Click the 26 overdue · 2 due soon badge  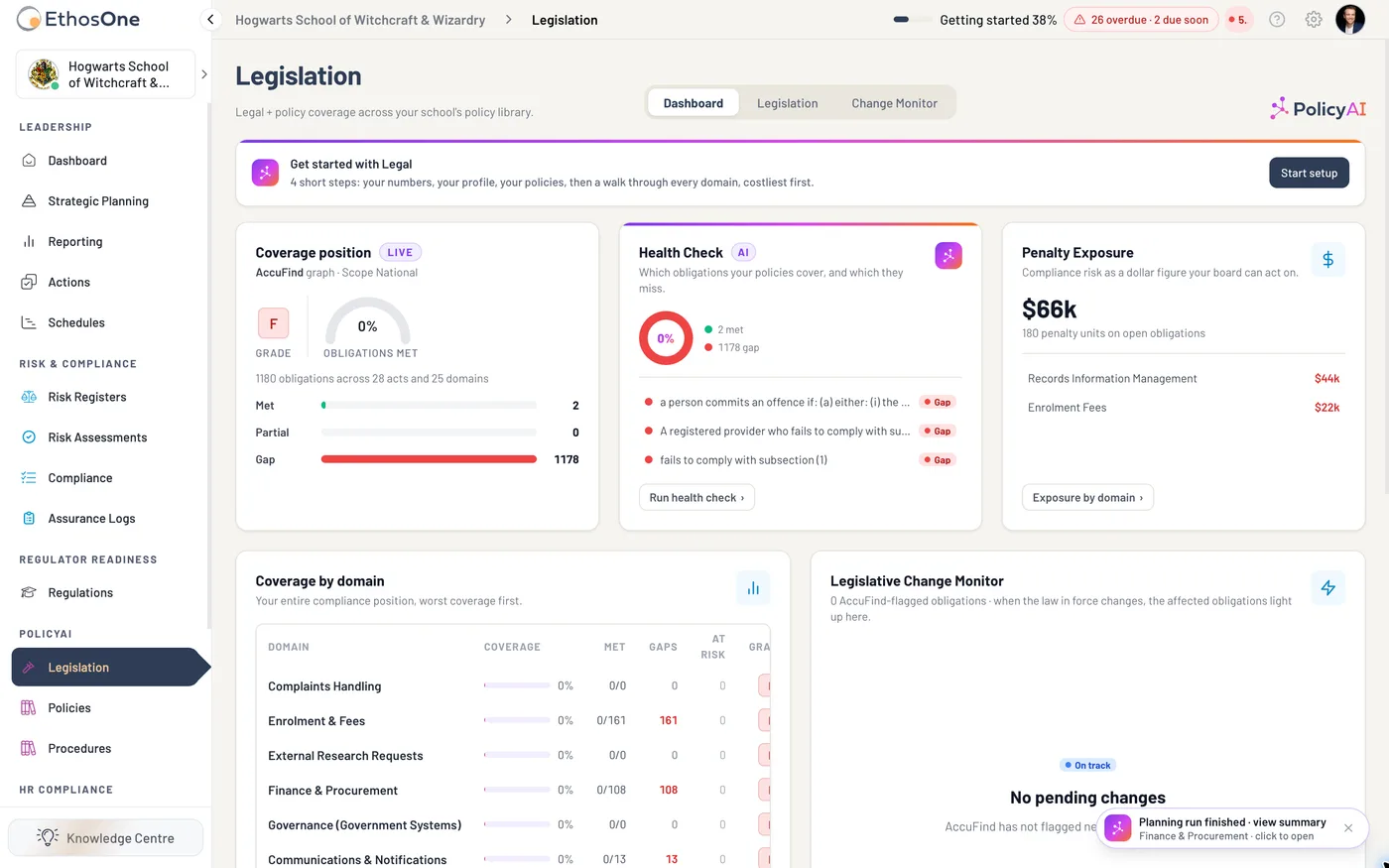coord(1141,20)
